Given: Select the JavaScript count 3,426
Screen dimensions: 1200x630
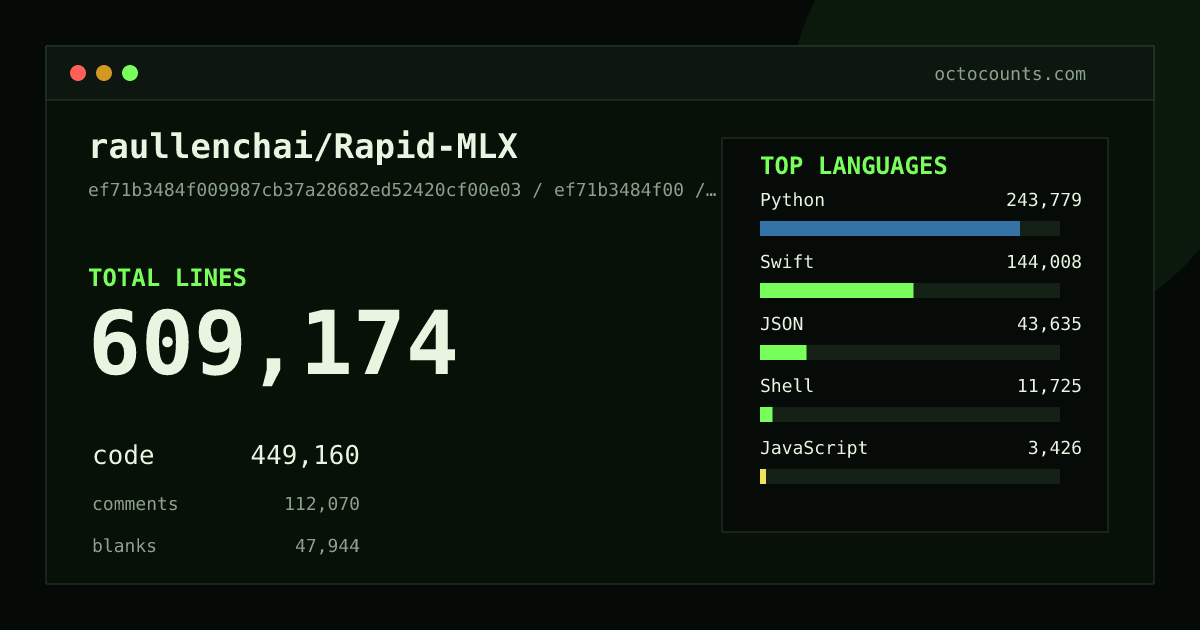Looking at the screenshot, I should (x=1055, y=448).
